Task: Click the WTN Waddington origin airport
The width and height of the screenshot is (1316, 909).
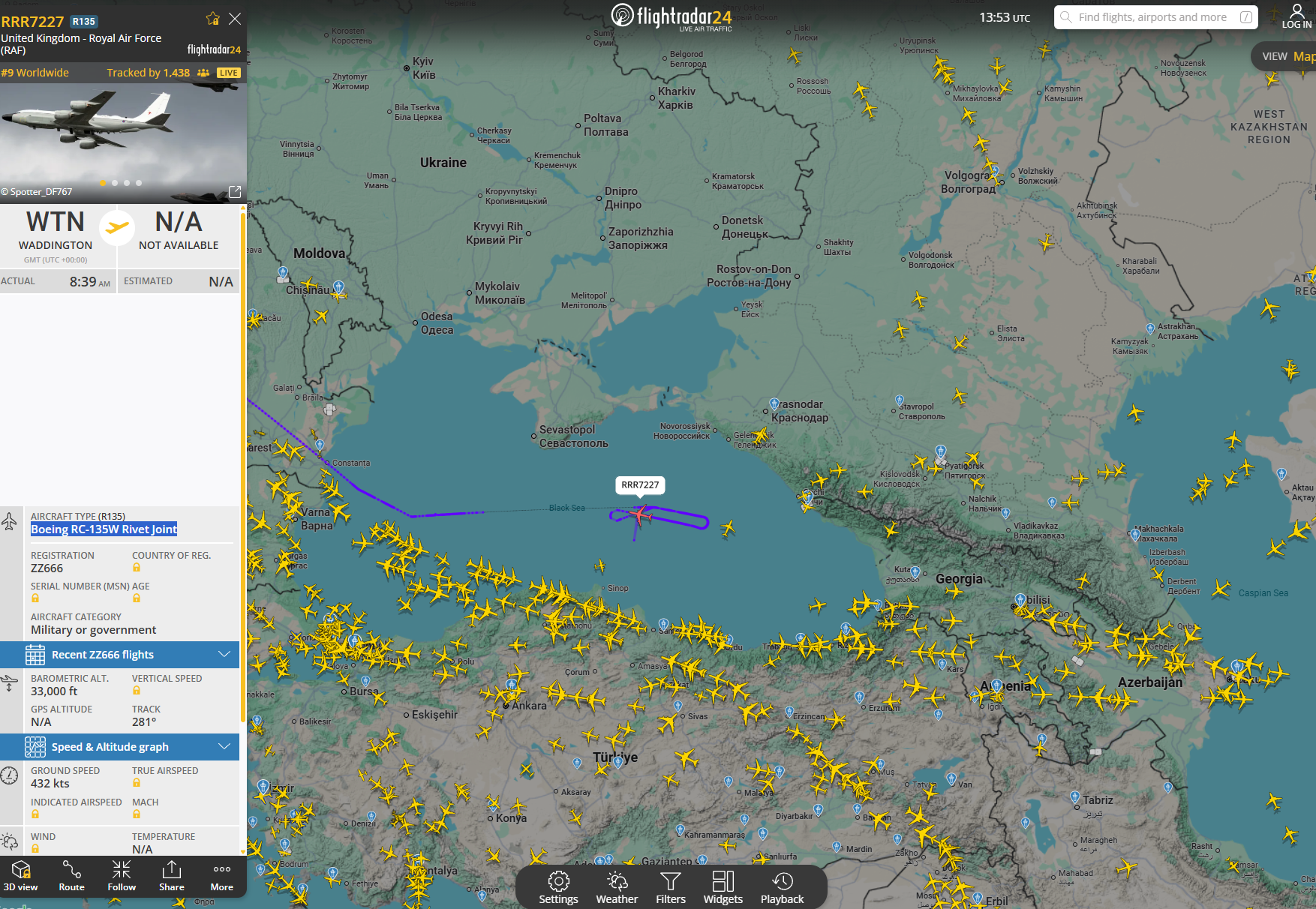Action: (56, 231)
